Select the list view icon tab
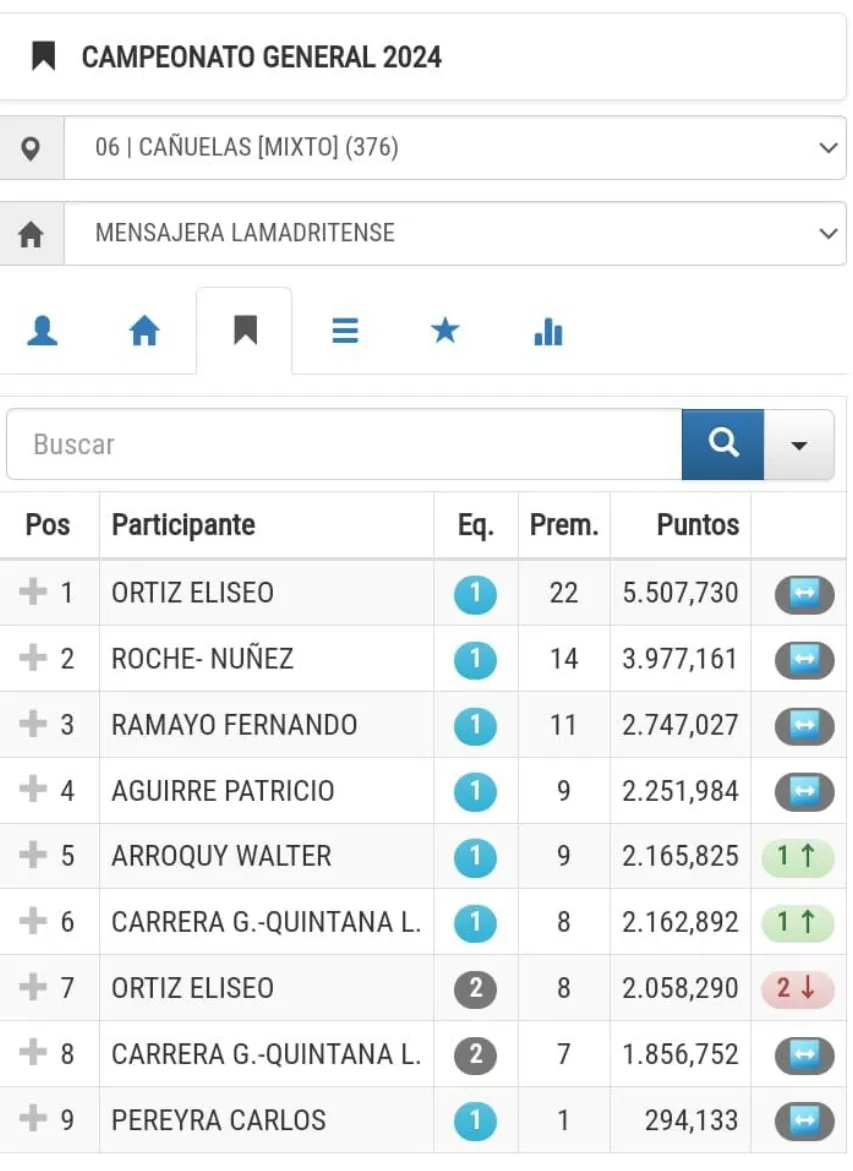 click(345, 331)
